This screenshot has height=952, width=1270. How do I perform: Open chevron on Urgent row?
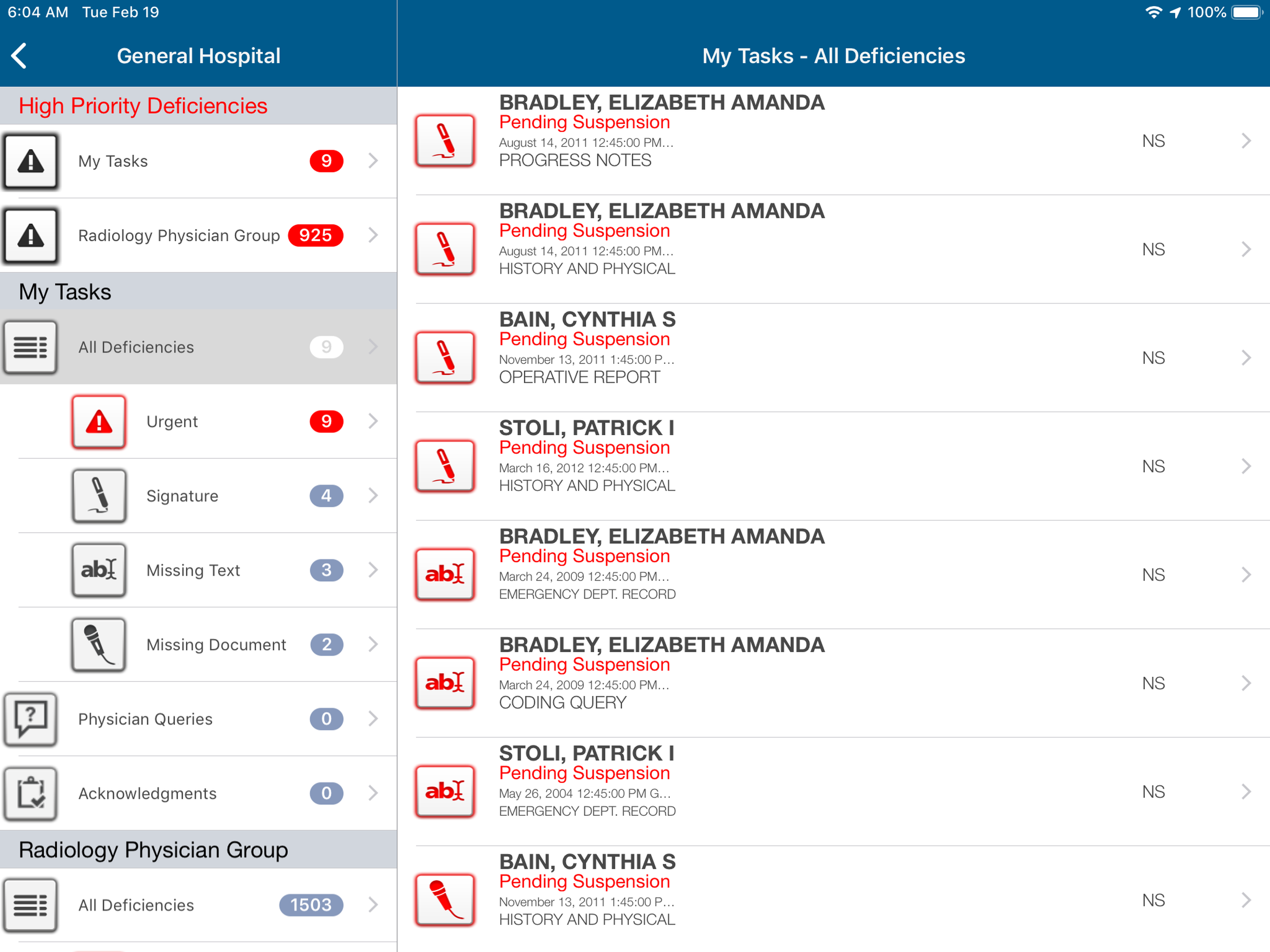tap(373, 421)
